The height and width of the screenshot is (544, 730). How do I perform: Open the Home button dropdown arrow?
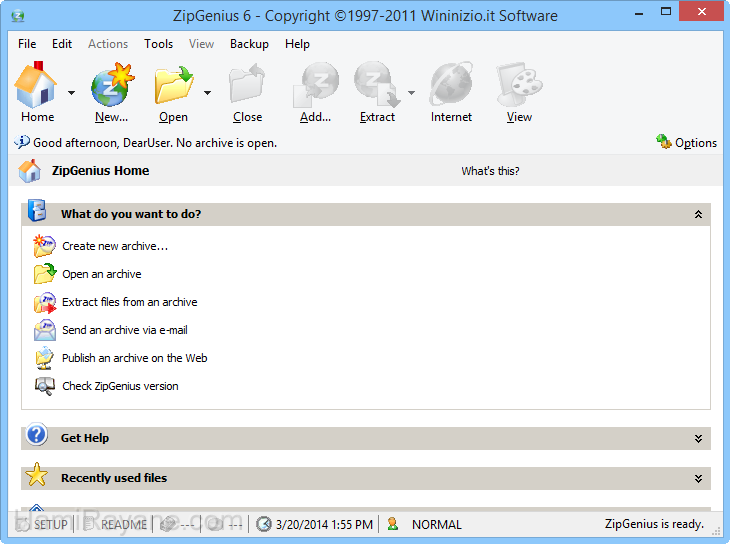71,93
